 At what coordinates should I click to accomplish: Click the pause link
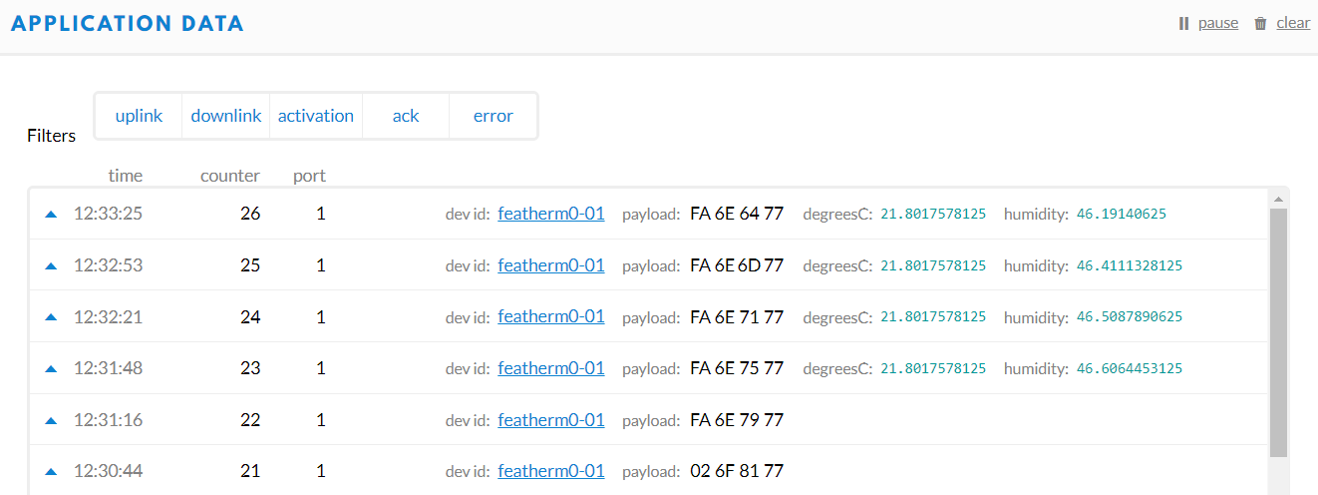pyautogui.click(x=1218, y=23)
